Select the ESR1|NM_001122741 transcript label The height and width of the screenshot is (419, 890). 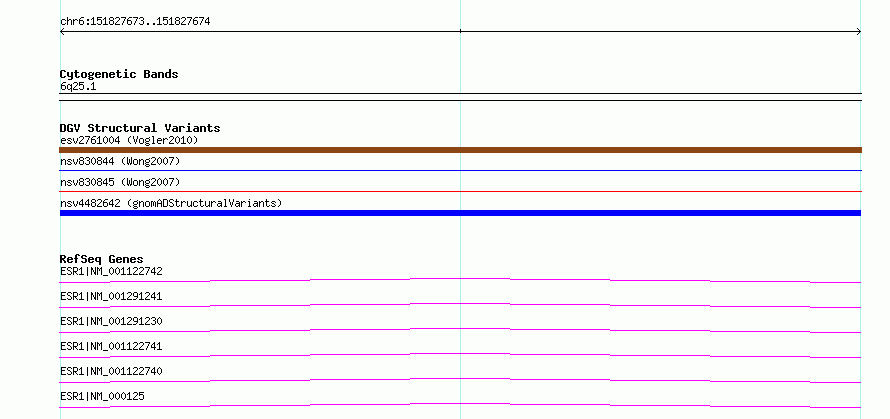coord(111,346)
